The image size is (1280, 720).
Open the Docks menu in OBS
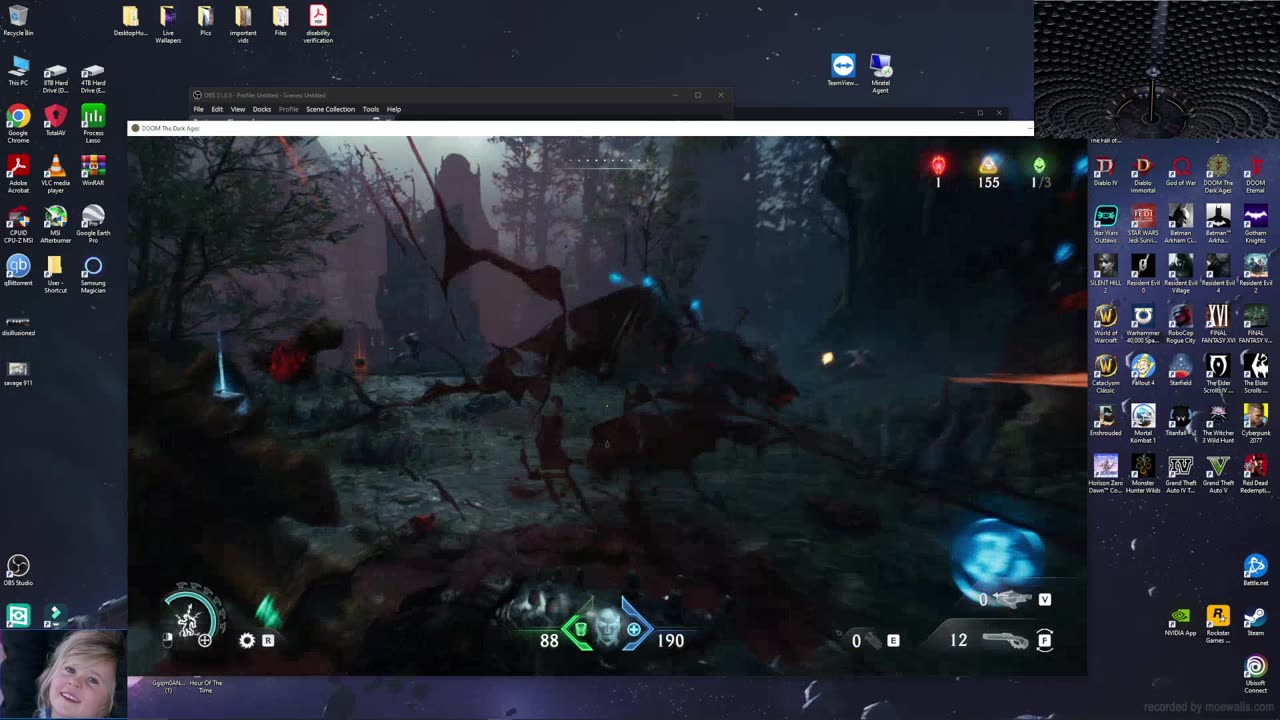[262, 109]
